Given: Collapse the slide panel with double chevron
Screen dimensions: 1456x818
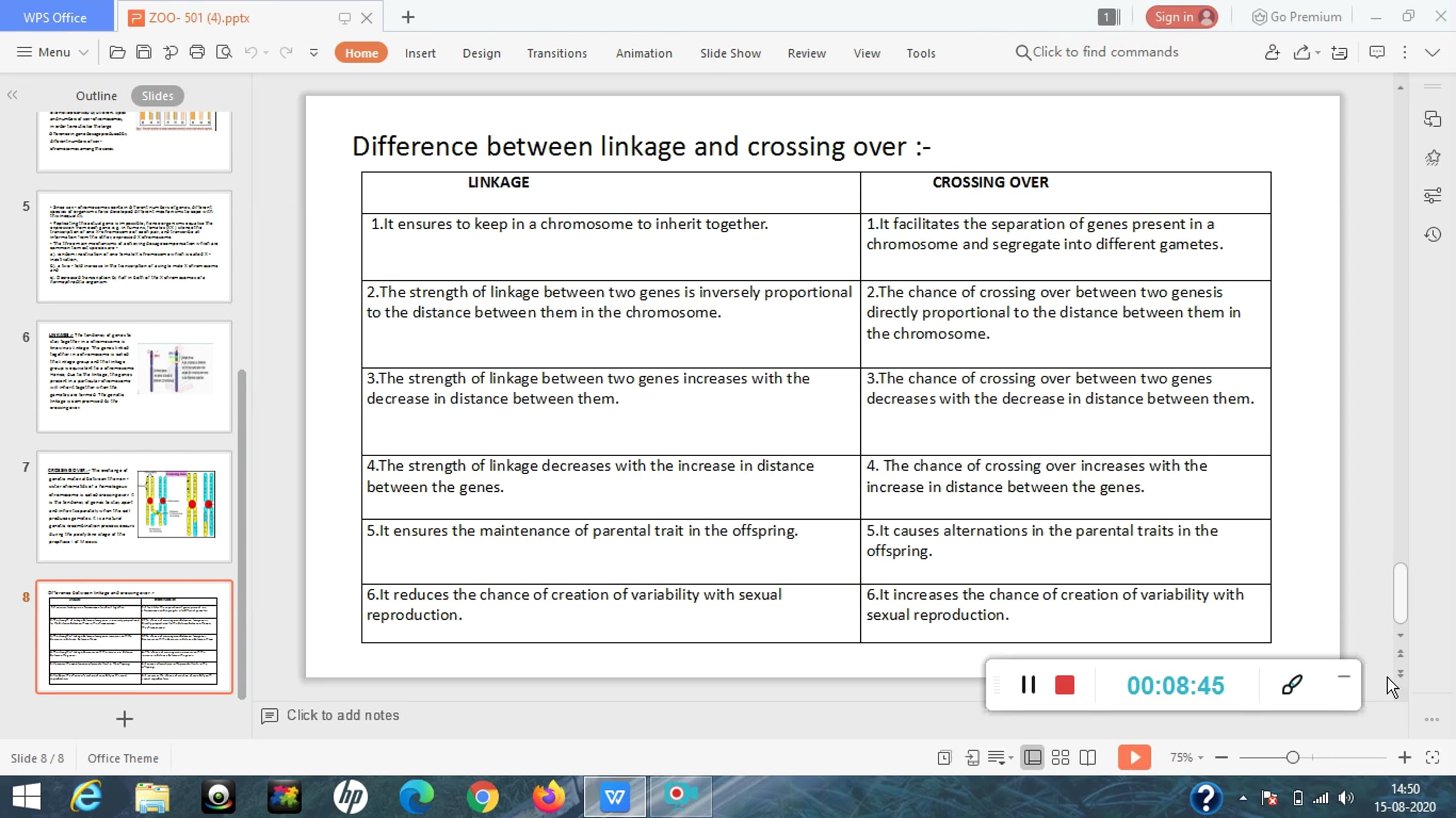Looking at the screenshot, I should pyautogui.click(x=12, y=95).
